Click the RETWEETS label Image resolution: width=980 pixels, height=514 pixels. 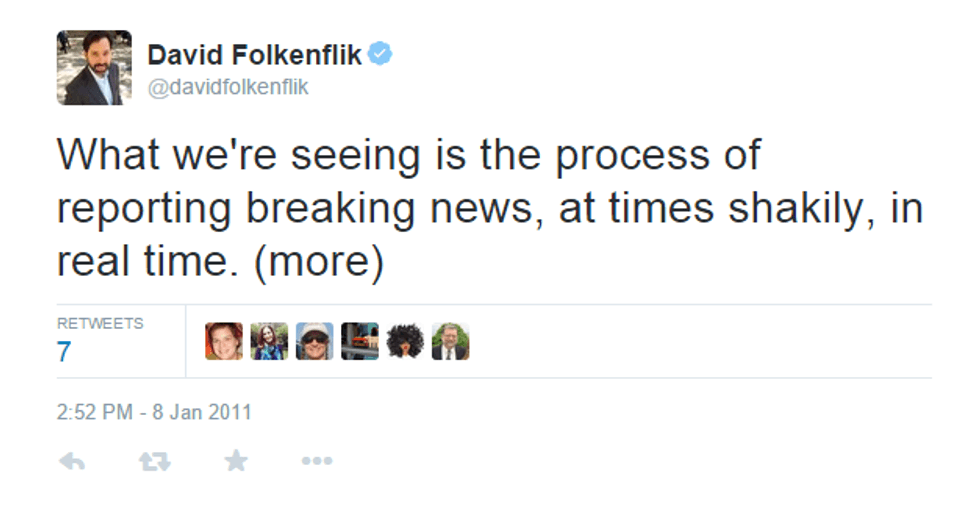coord(100,324)
